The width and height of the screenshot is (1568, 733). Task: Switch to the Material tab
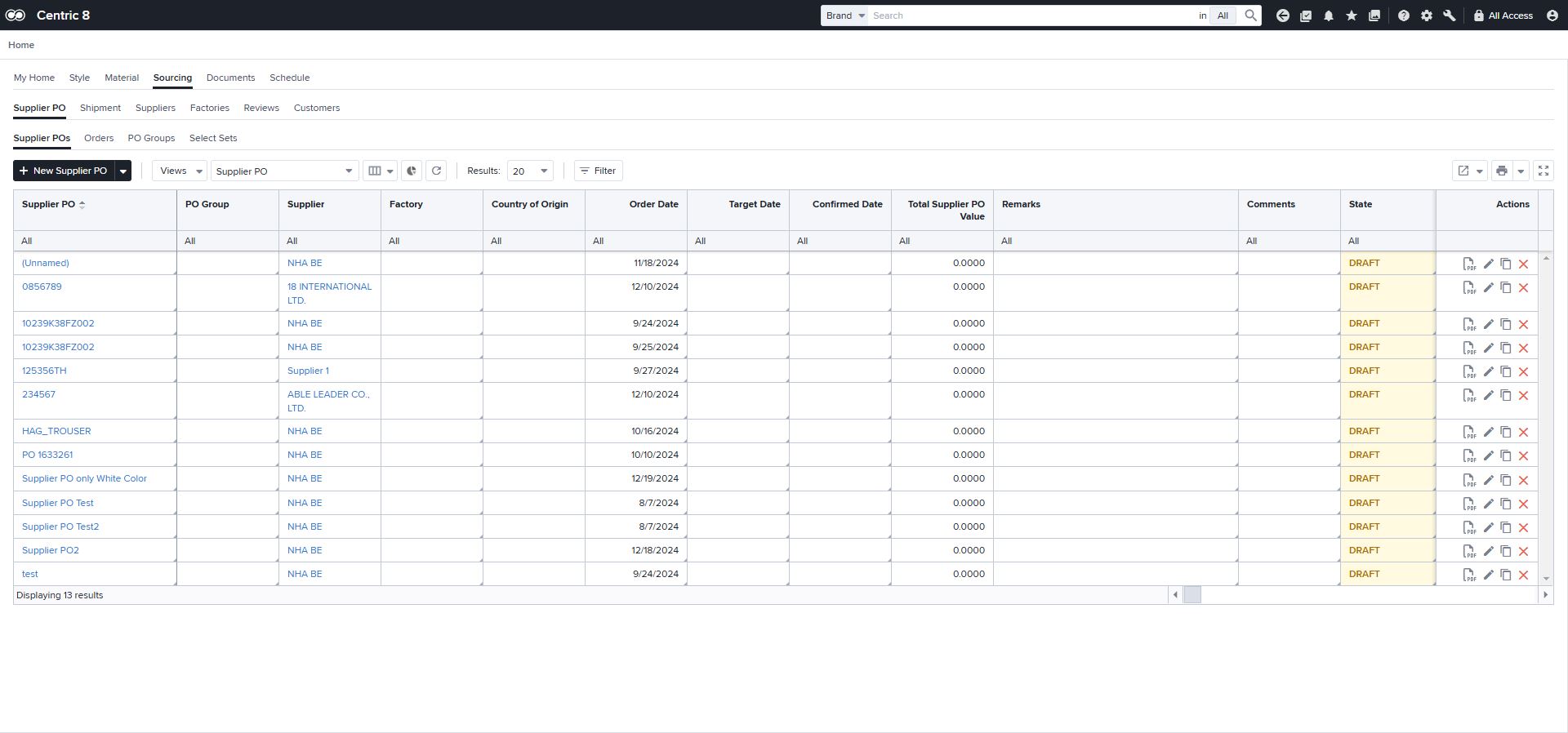point(122,78)
